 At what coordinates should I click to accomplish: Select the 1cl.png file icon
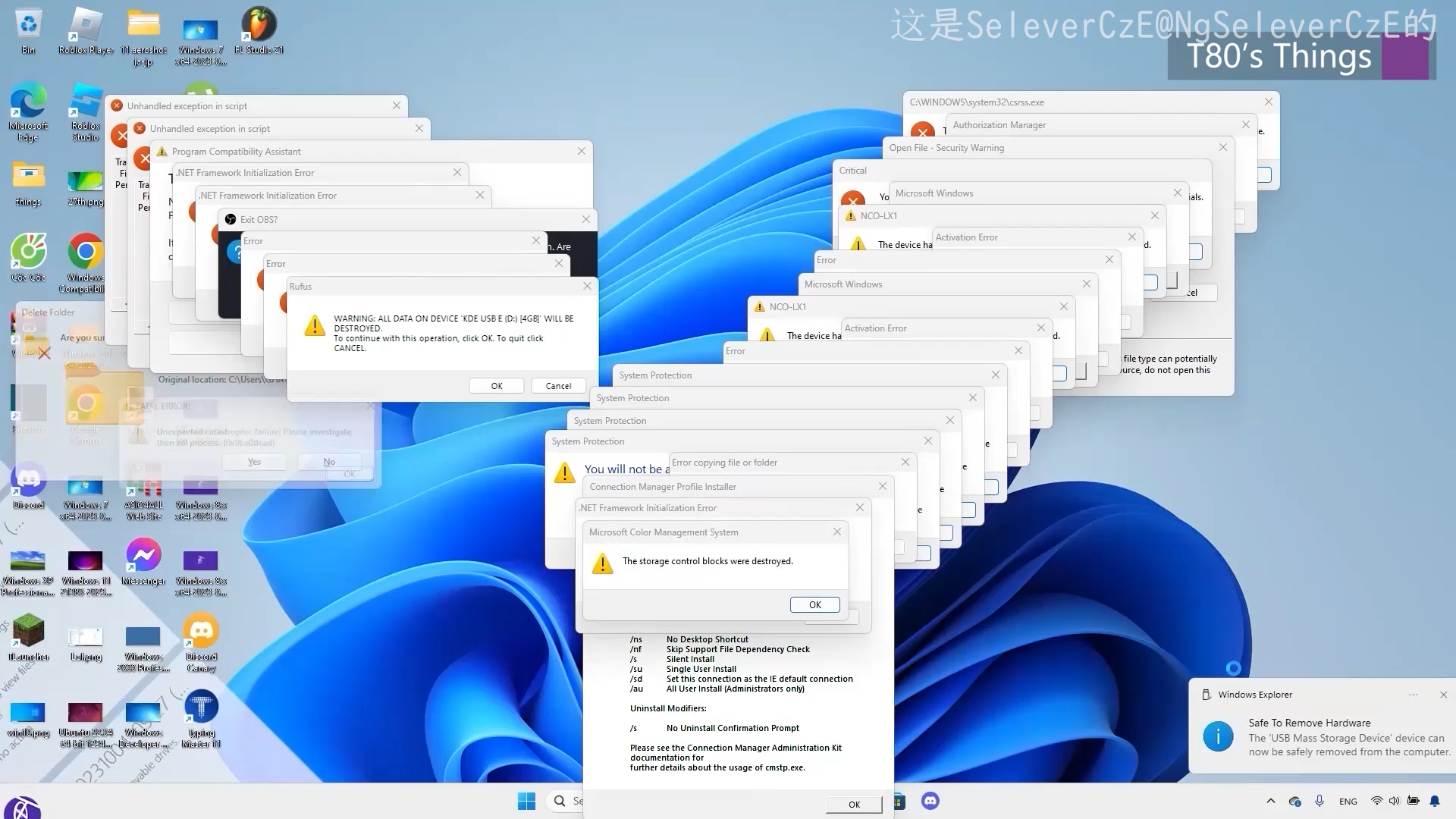pos(86,642)
